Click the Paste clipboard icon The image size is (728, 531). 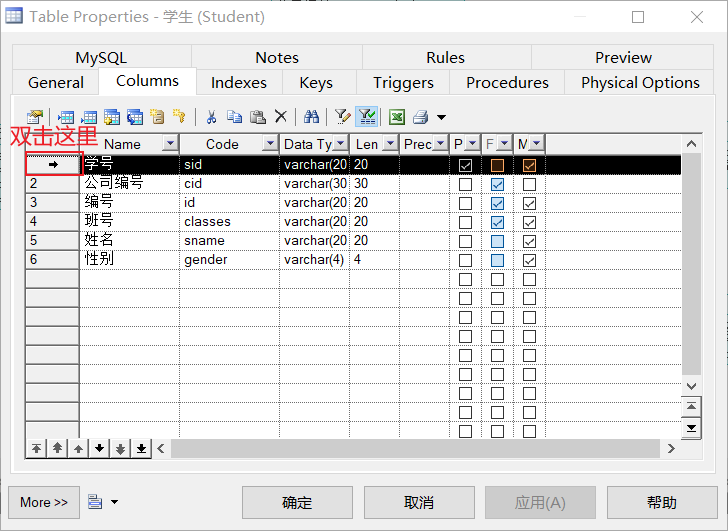257,117
